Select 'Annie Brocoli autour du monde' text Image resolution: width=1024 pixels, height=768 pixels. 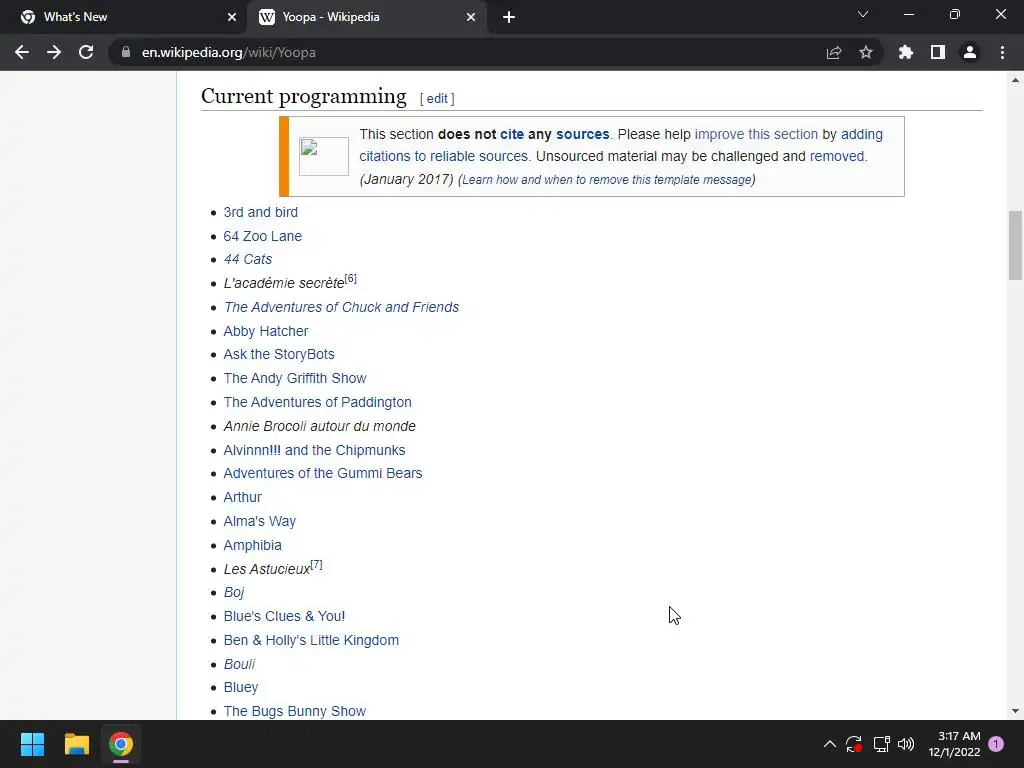(x=319, y=426)
